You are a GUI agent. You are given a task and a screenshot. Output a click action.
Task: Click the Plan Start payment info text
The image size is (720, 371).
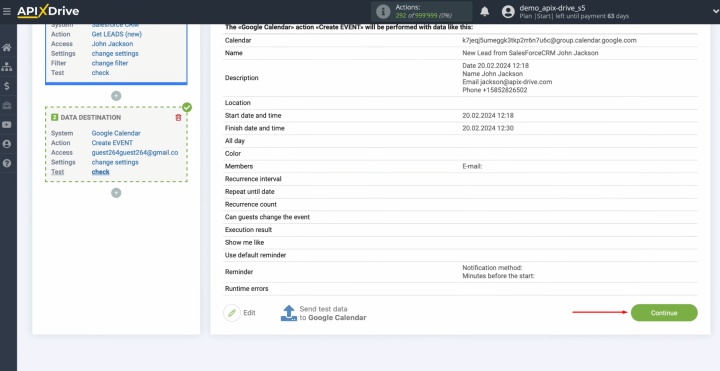(x=574, y=16)
